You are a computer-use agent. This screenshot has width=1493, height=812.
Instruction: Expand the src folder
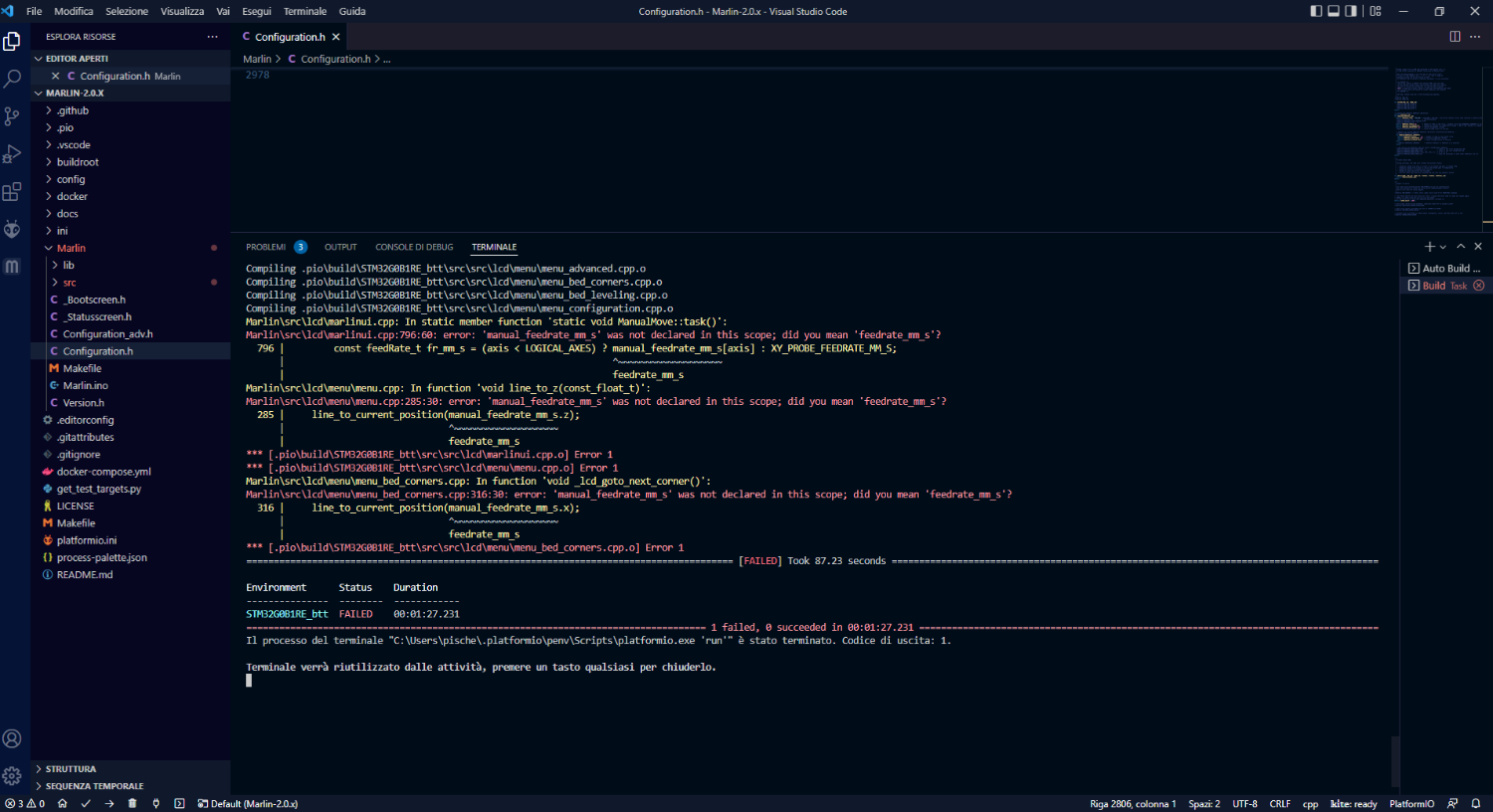(x=131, y=283)
